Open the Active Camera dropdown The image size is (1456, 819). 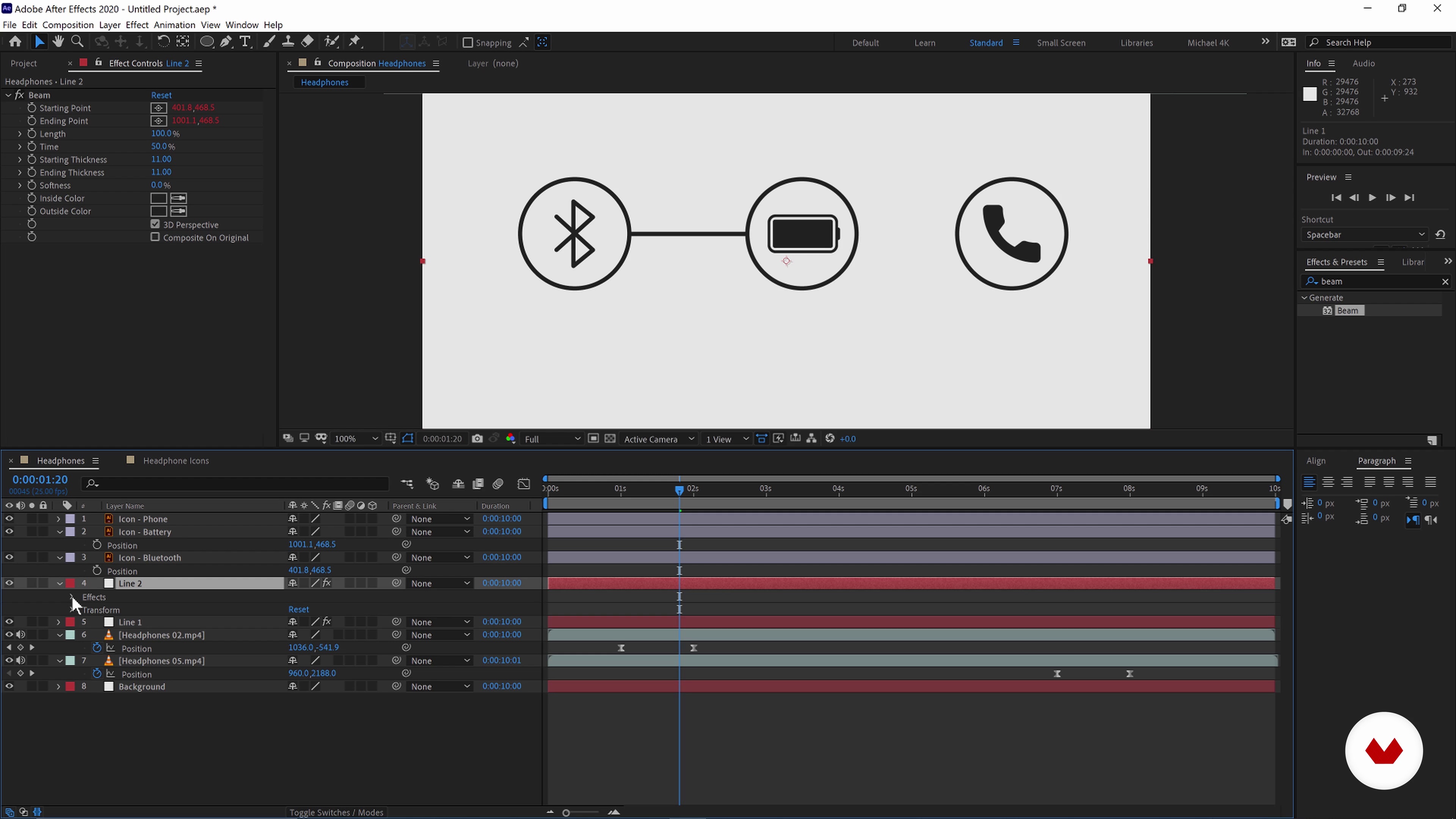pos(659,439)
